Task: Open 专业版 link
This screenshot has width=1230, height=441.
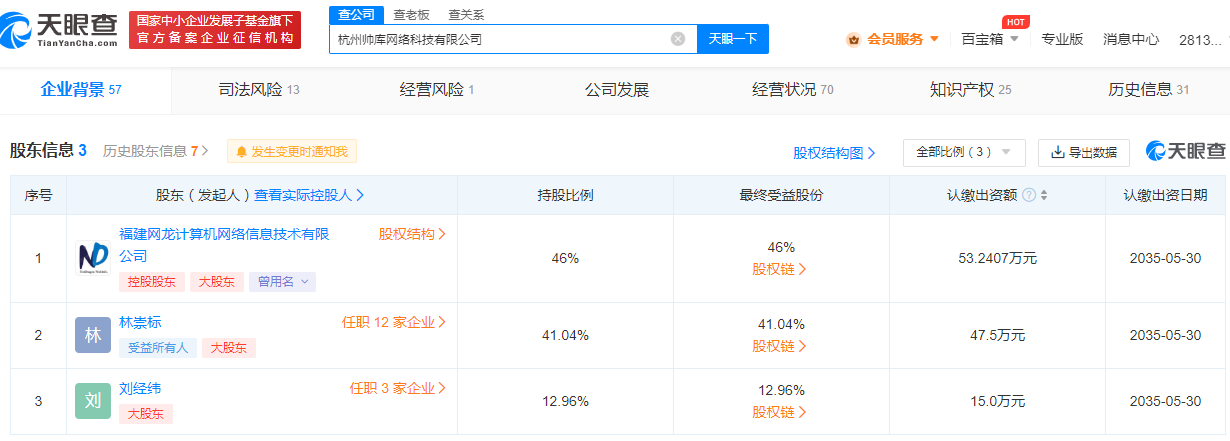Action: [x=1062, y=39]
